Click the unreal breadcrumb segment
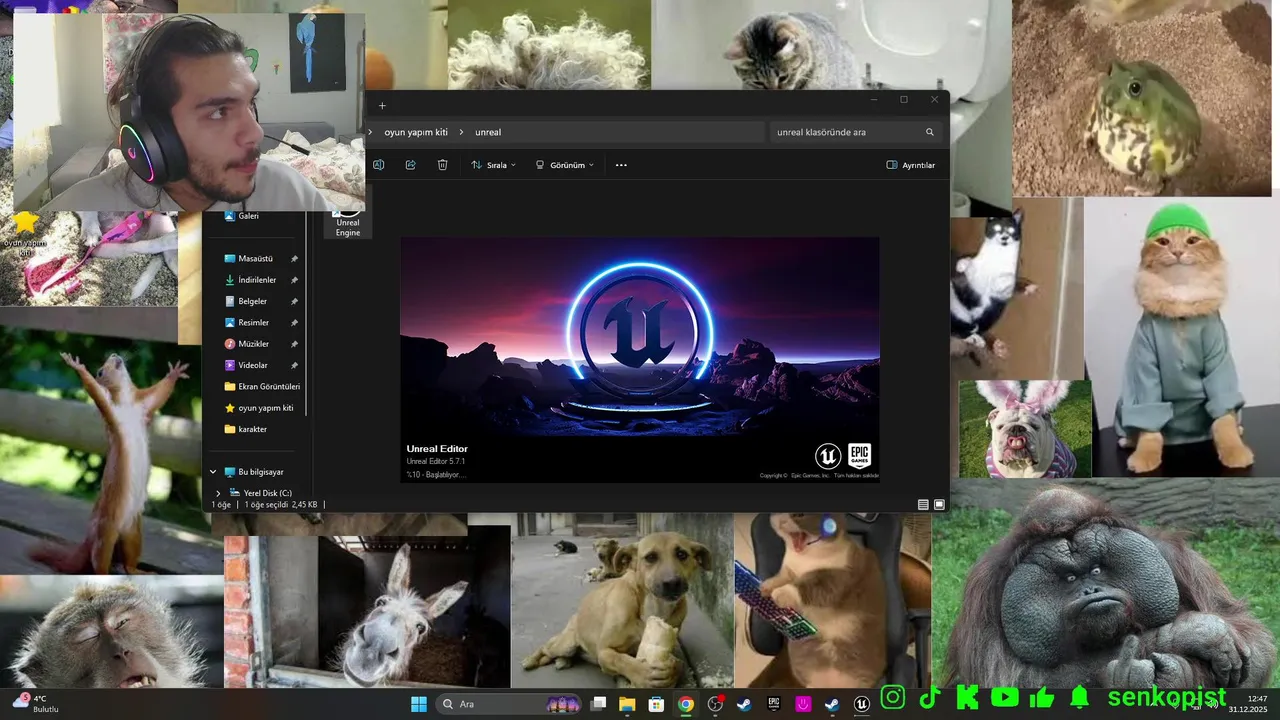This screenshot has height=720, width=1280. click(488, 132)
